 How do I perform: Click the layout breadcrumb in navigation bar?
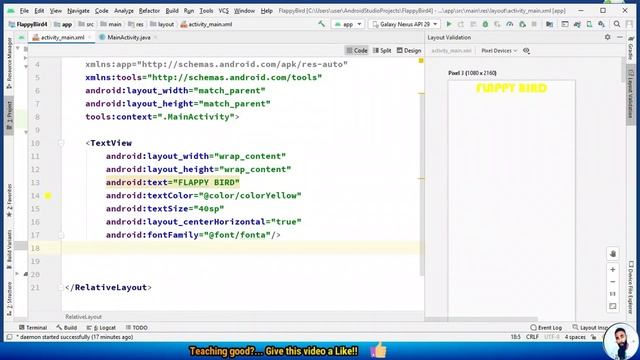[162, 24]
